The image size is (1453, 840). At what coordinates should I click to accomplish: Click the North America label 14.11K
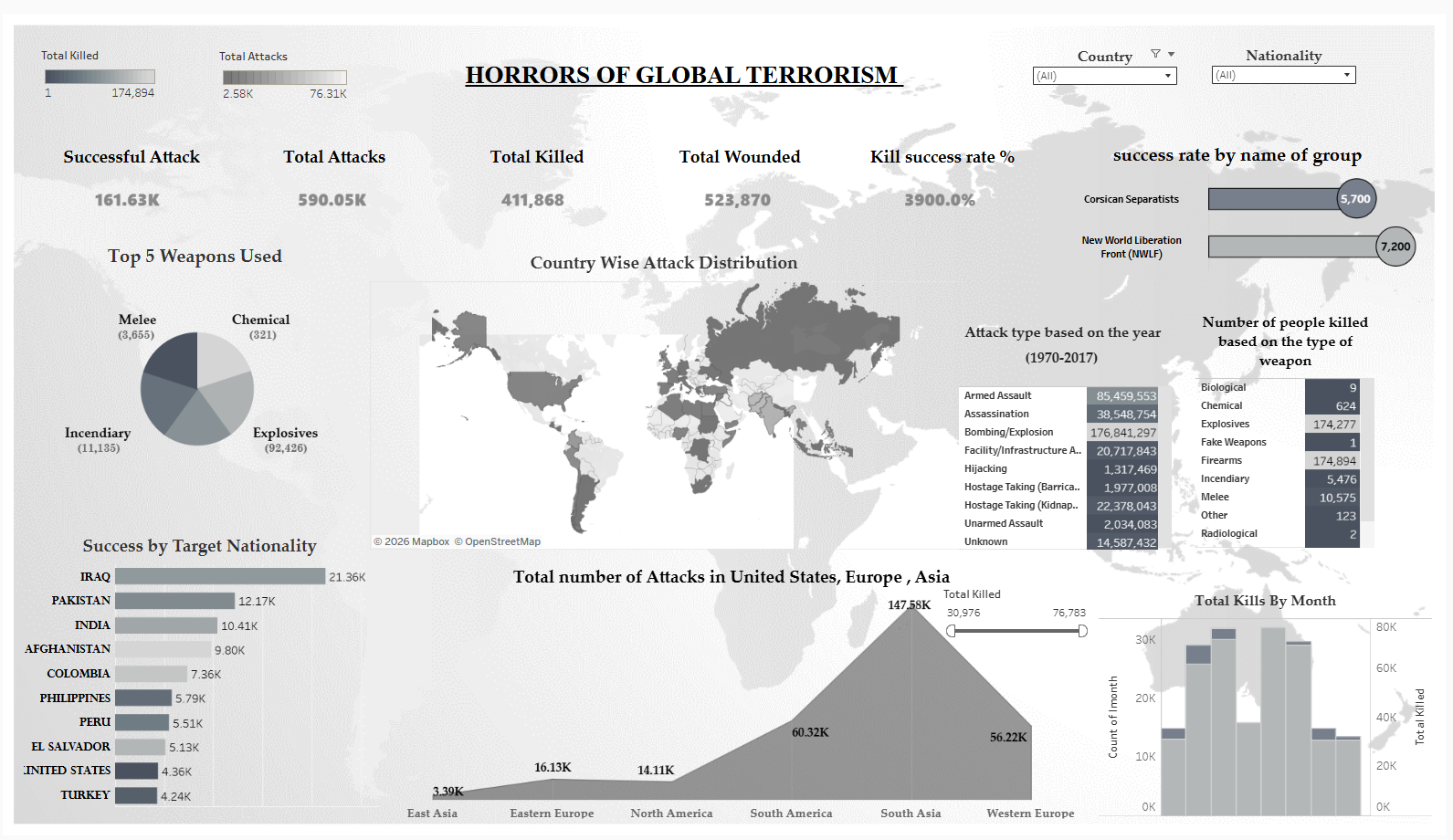click(x=656, y=770)
